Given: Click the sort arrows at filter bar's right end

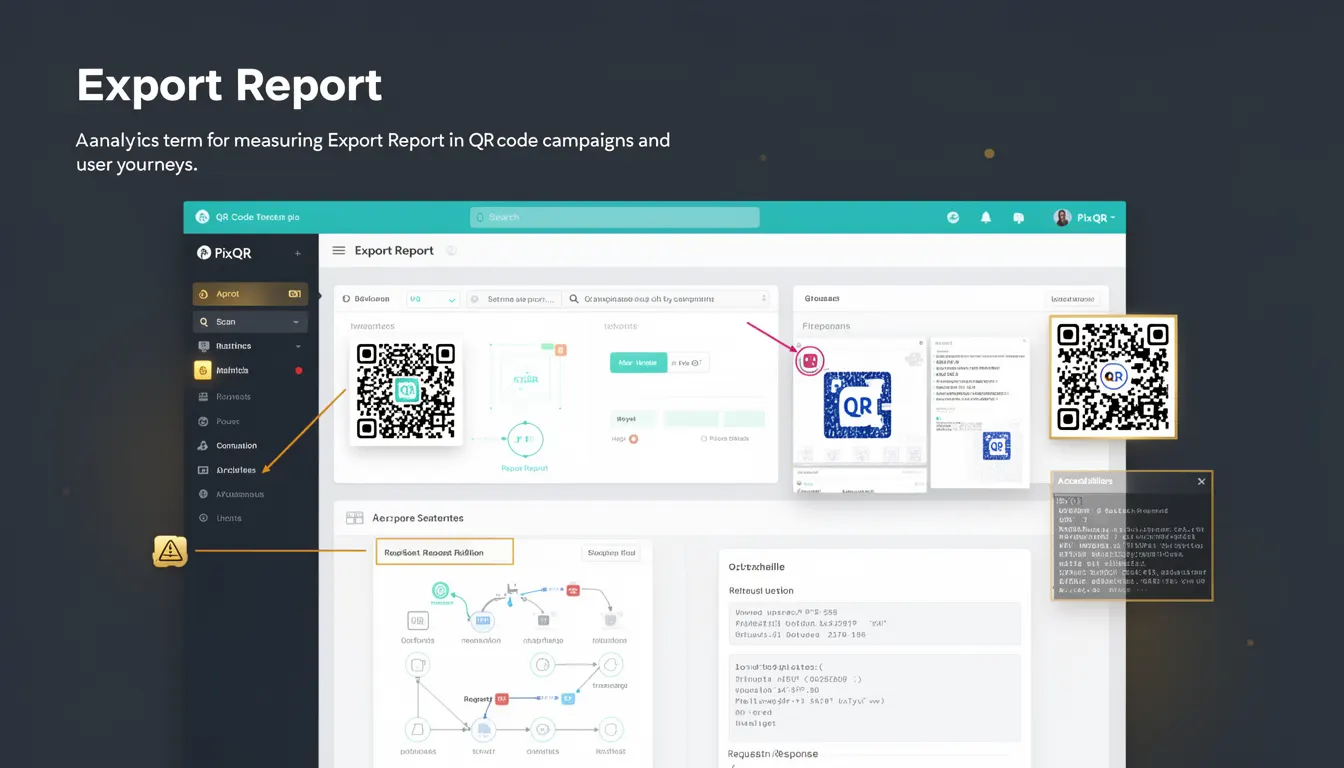Looking at the screenshot, I should (x=764, y=299).
